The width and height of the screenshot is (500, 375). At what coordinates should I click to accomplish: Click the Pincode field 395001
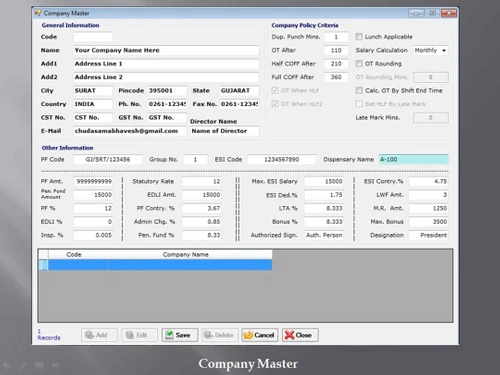pyautogui.click(x=167, y=91)
